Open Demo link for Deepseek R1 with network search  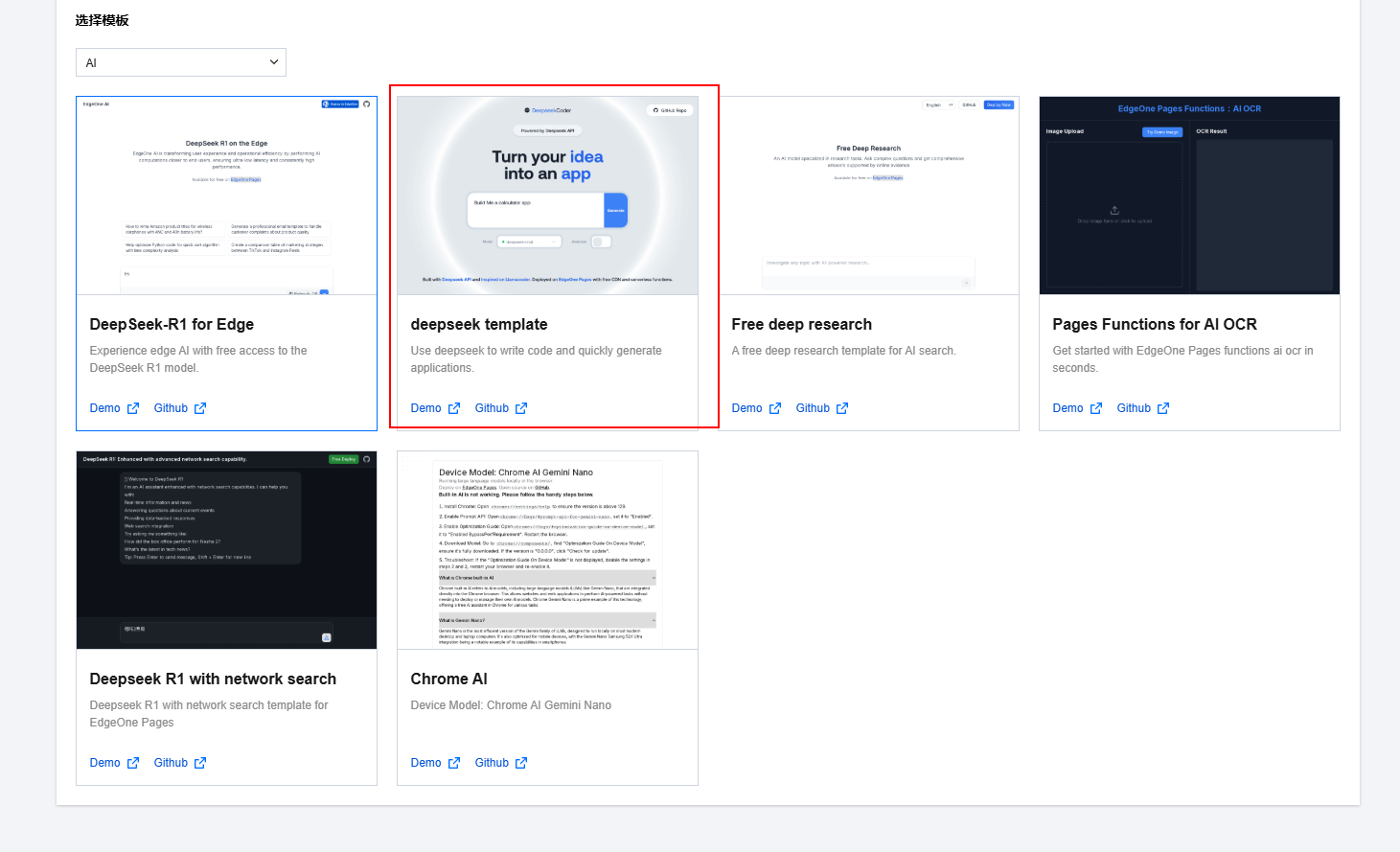tap(105, 763)
